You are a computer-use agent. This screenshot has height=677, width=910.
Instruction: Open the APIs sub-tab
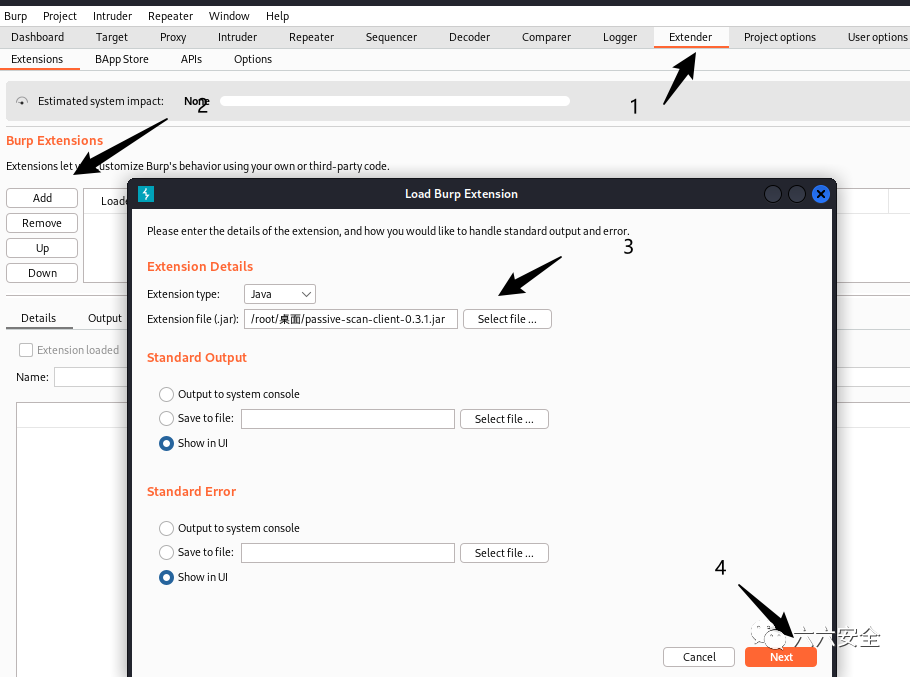pyautogui.click(x=192, y=59)
